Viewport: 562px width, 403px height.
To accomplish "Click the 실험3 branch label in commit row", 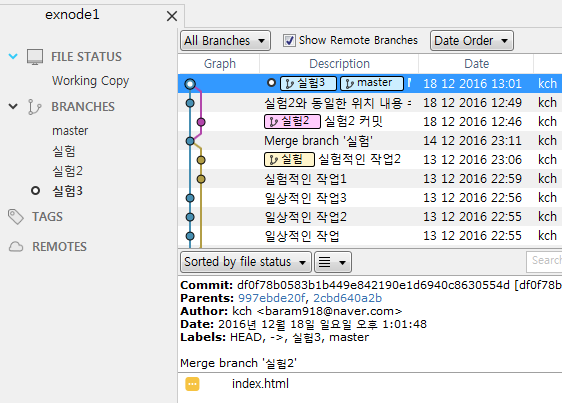I will (308, 83).
